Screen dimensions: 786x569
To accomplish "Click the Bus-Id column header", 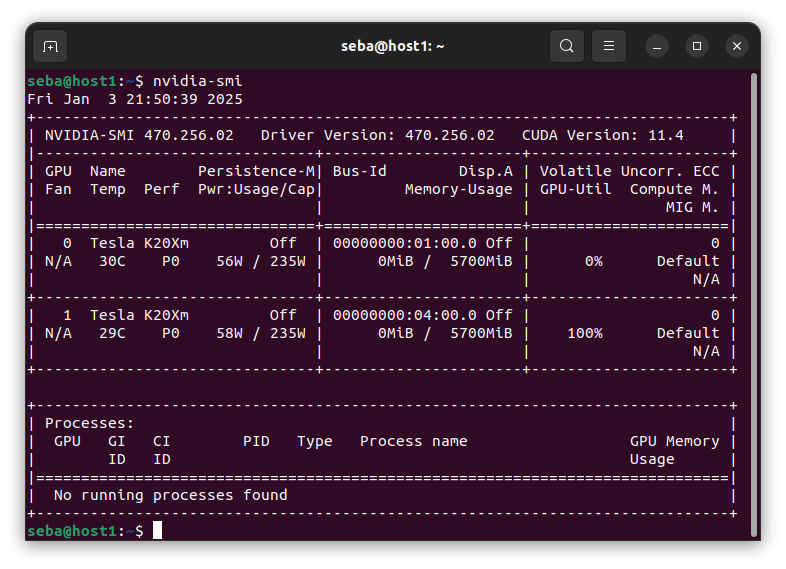I will [x=359, y=171].
